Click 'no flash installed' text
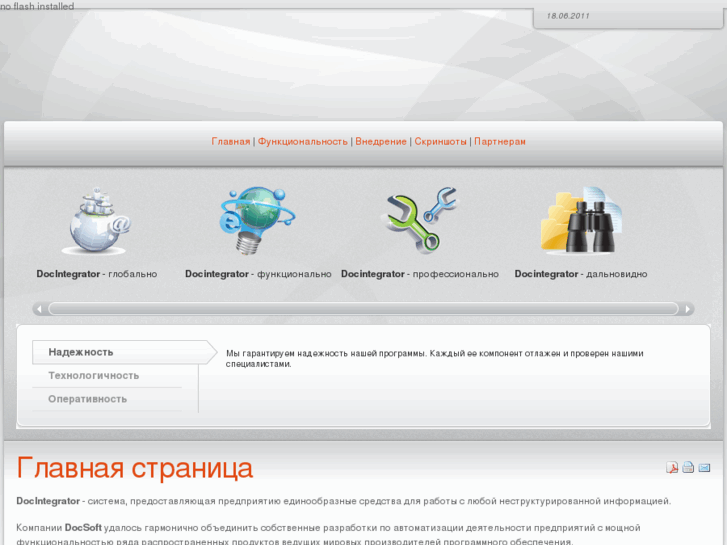Viewport: 727px width, 545px height. click(x=37, y=6)
